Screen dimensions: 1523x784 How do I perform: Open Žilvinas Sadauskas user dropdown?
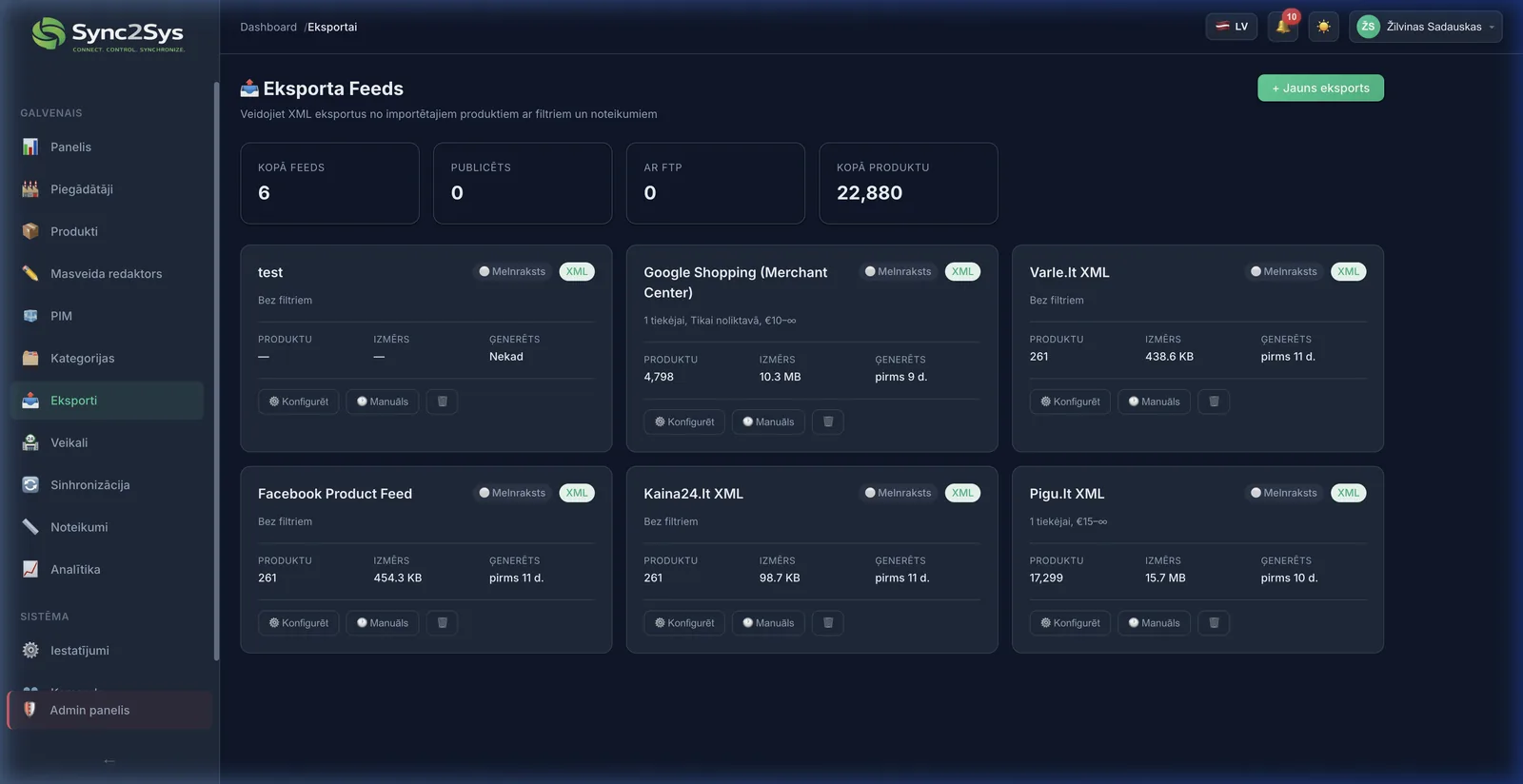click(x=1425, y=27)
